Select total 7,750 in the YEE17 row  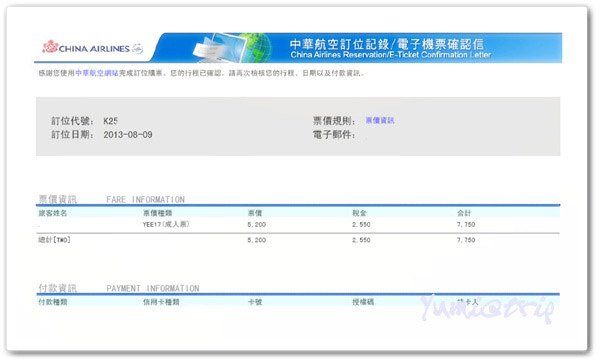(466, 225)
